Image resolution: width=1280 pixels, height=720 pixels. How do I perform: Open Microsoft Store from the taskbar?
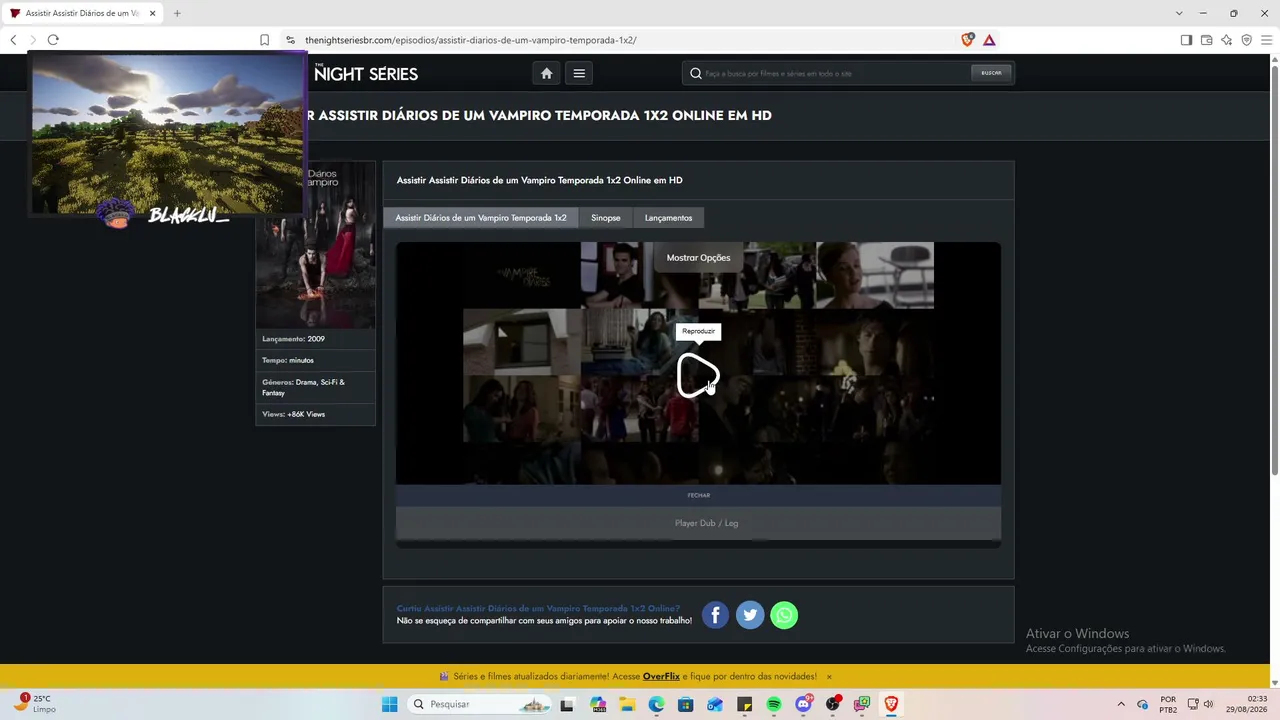(685, 704)
